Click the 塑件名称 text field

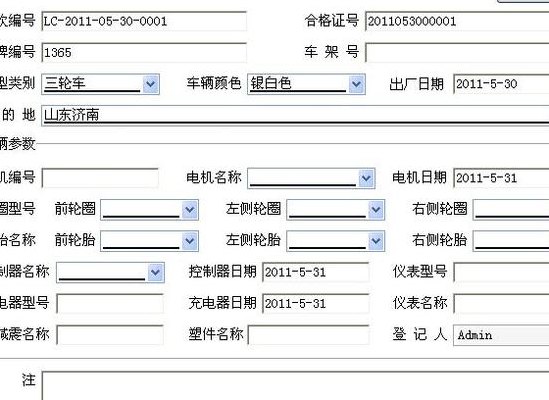click(308, 335)
